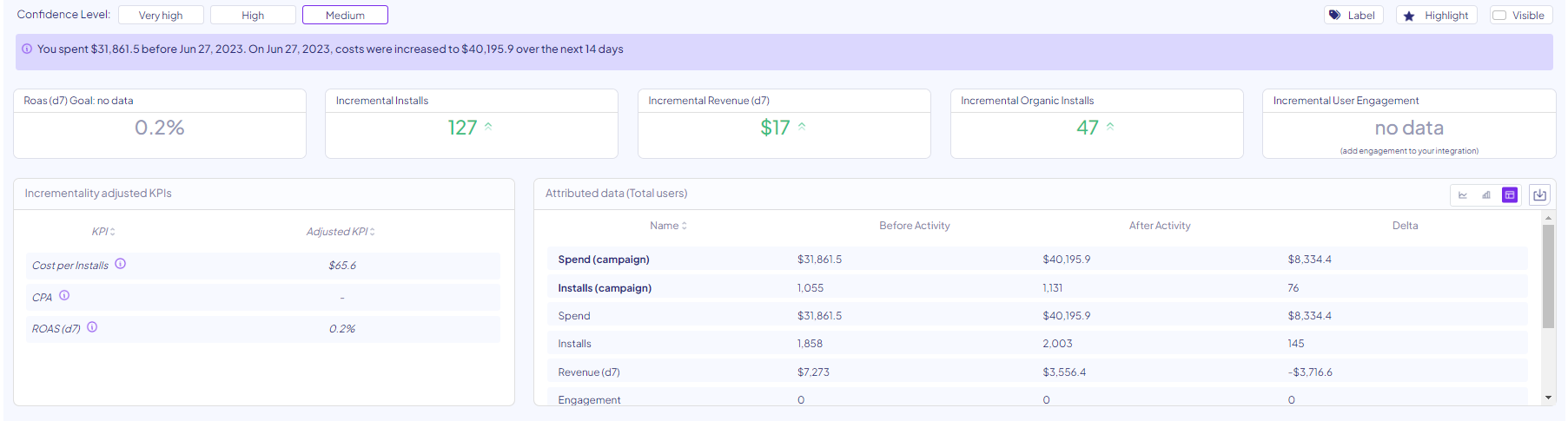Click the info icon in purple banner
The image size is (1568, 421).
(27, 49)
